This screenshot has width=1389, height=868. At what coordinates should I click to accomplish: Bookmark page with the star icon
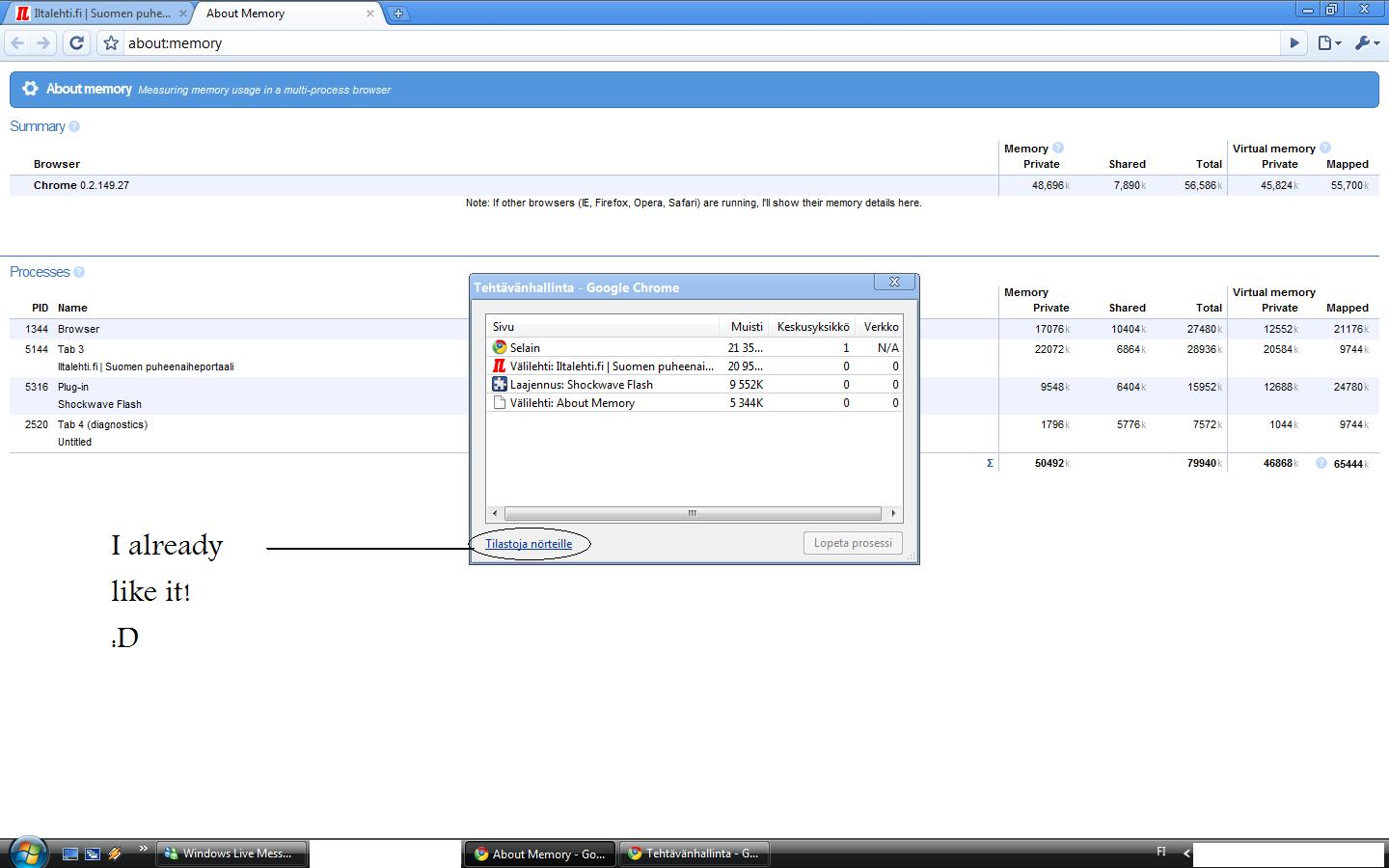click(x=111, y=42)
